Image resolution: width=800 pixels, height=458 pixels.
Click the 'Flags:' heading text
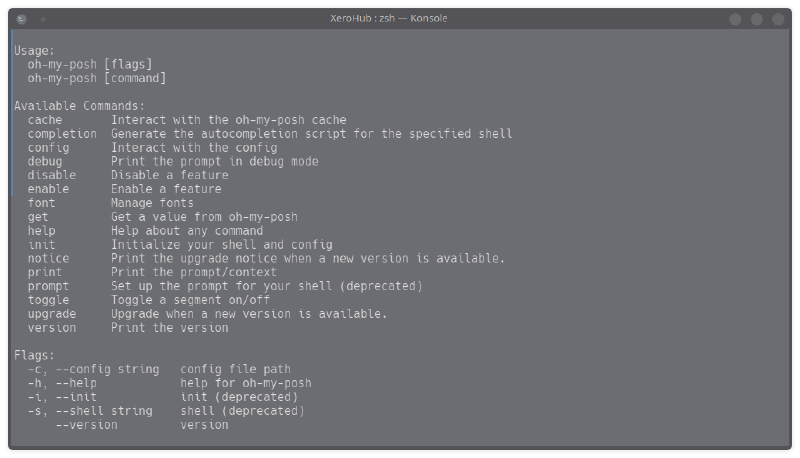coord(35,355)
